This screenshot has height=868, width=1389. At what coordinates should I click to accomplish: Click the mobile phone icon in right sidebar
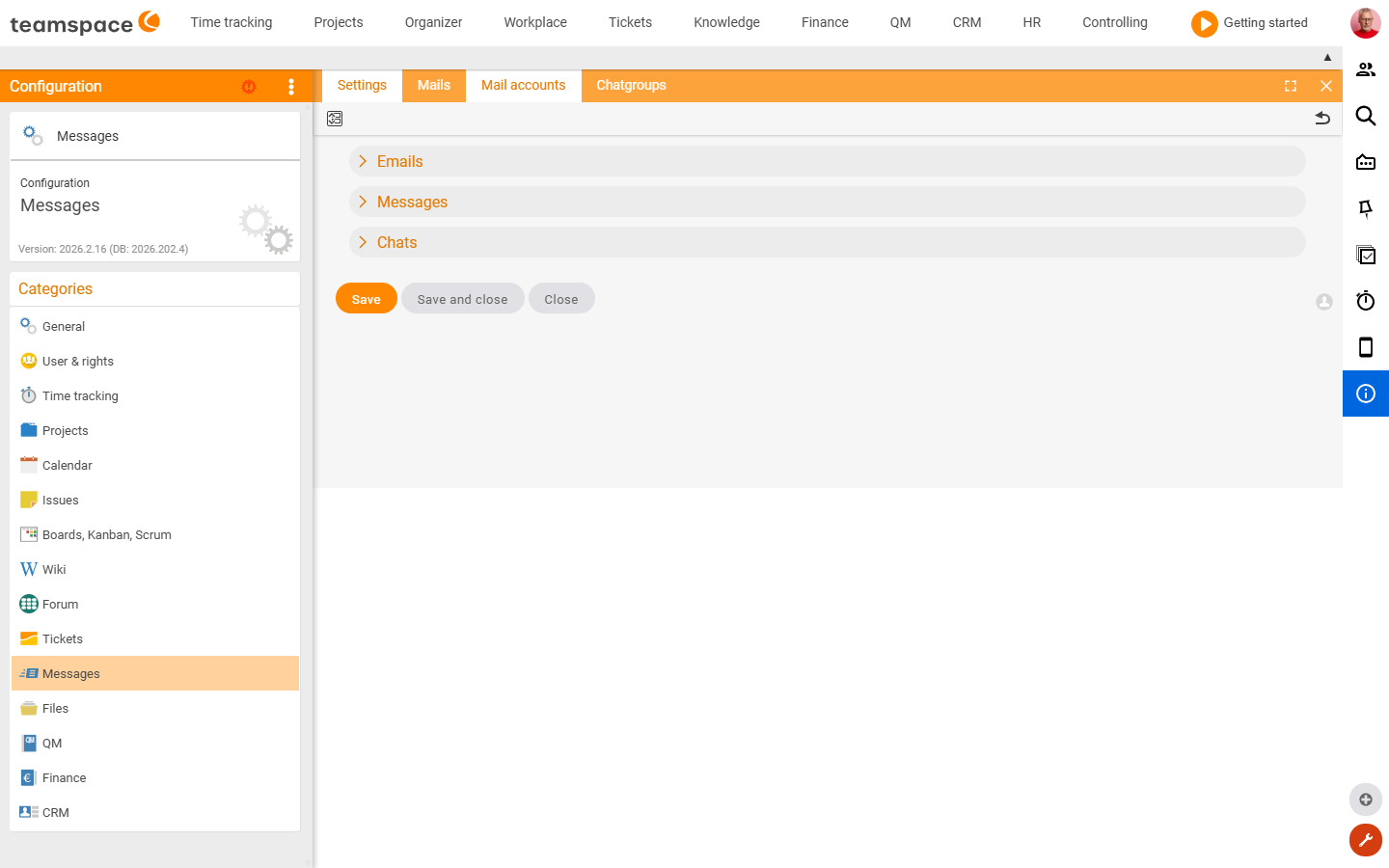1366,347
